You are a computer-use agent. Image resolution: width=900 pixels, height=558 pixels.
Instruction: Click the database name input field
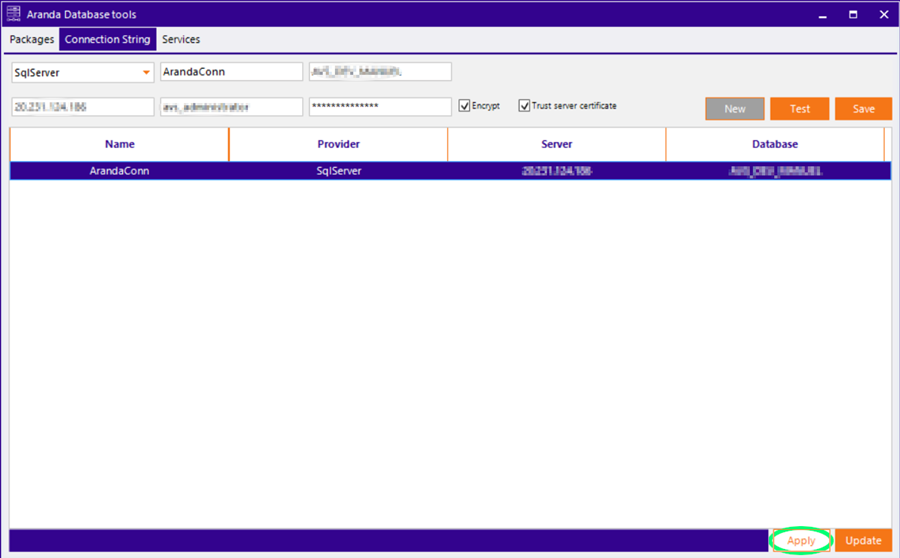click(x=380, y=72)
